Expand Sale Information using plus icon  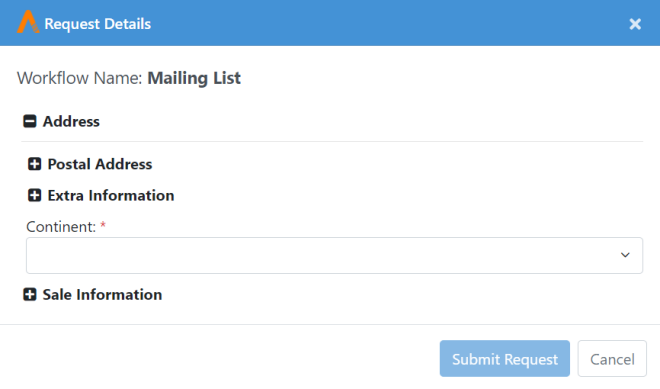pyautogui.click(x=29, y=294)
